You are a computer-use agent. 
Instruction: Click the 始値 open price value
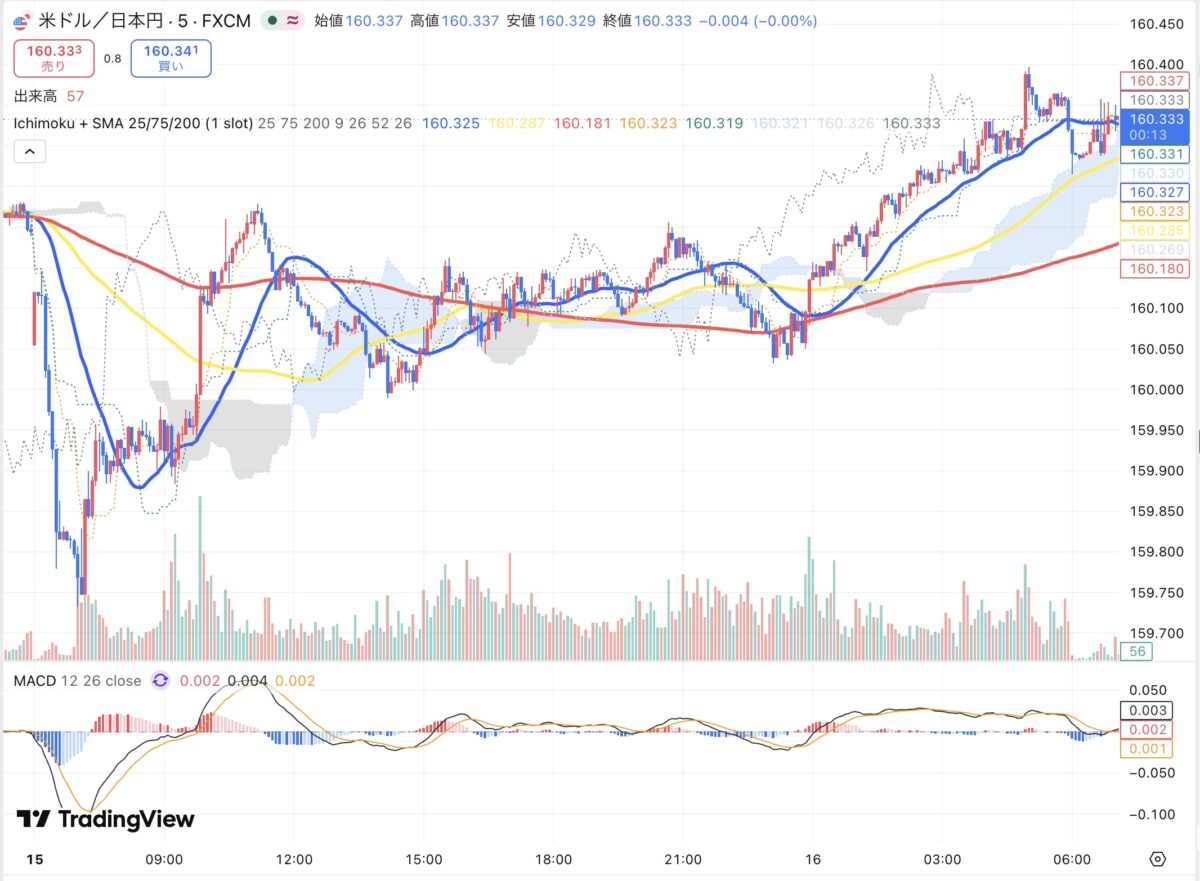click(373, 21)
